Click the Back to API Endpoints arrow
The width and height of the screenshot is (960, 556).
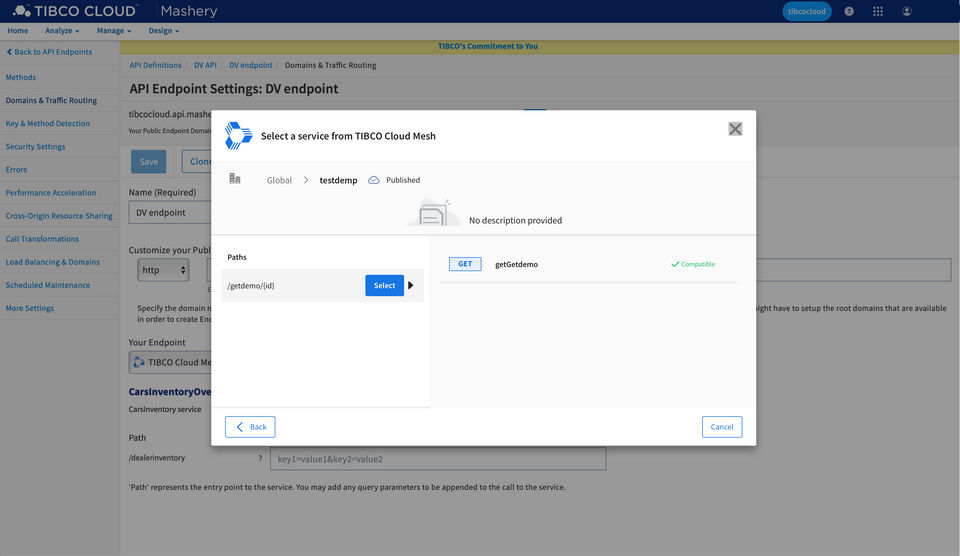[x=9, y=52]
